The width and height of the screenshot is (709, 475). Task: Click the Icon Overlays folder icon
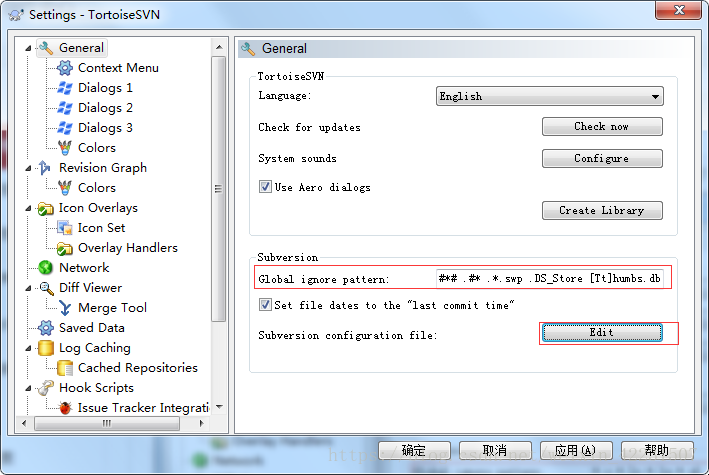pos(45,208)
